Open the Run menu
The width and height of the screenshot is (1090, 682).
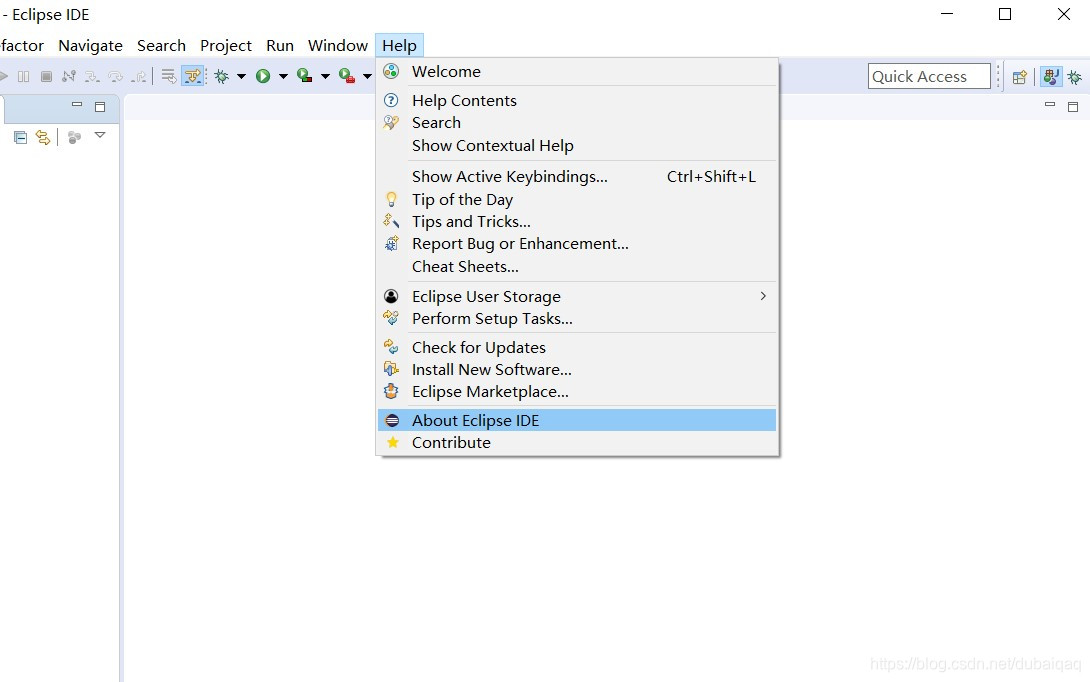tap(279, 45)
